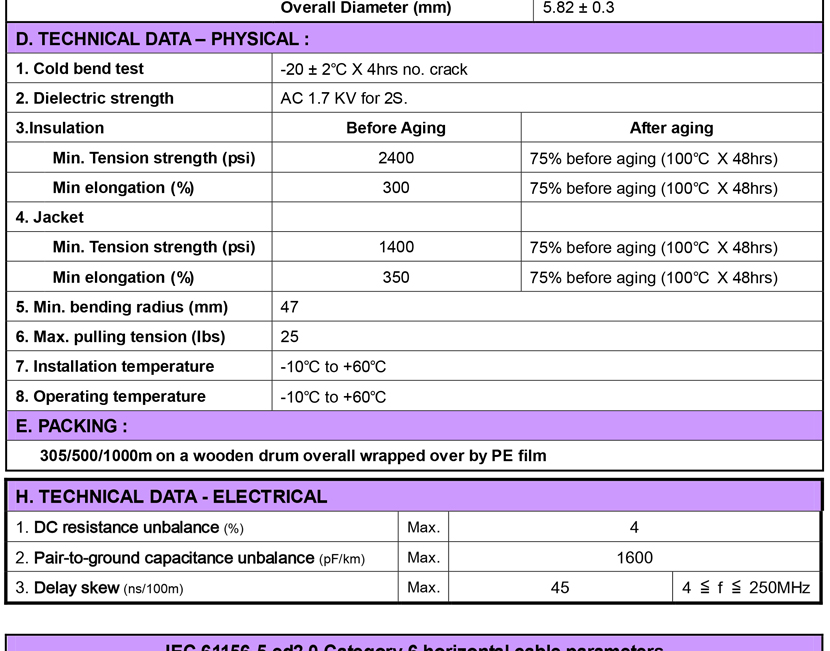Click '5. Min. bending radius (mm)' label
The height and width of the screenshot is (651, 830).
click(122, 307)
